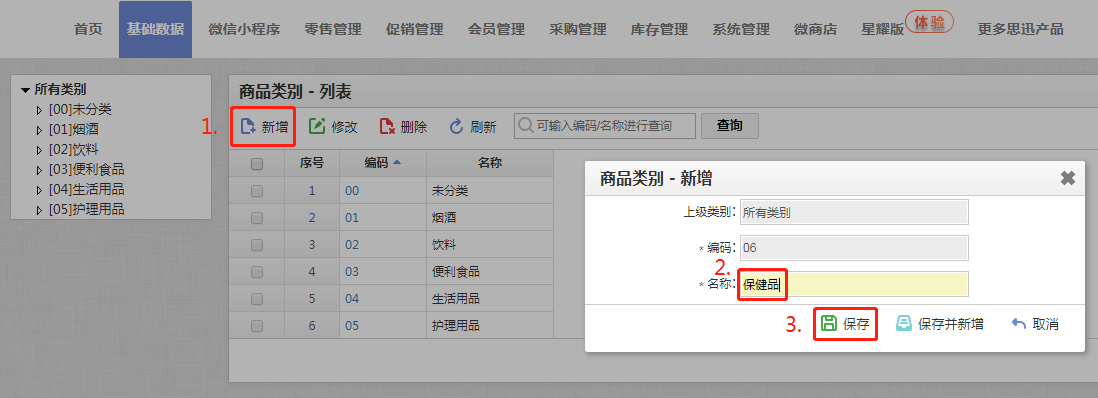Viewport: 1098px width, 398px height.
Task: Open code link 02
Action: (352, 245)
